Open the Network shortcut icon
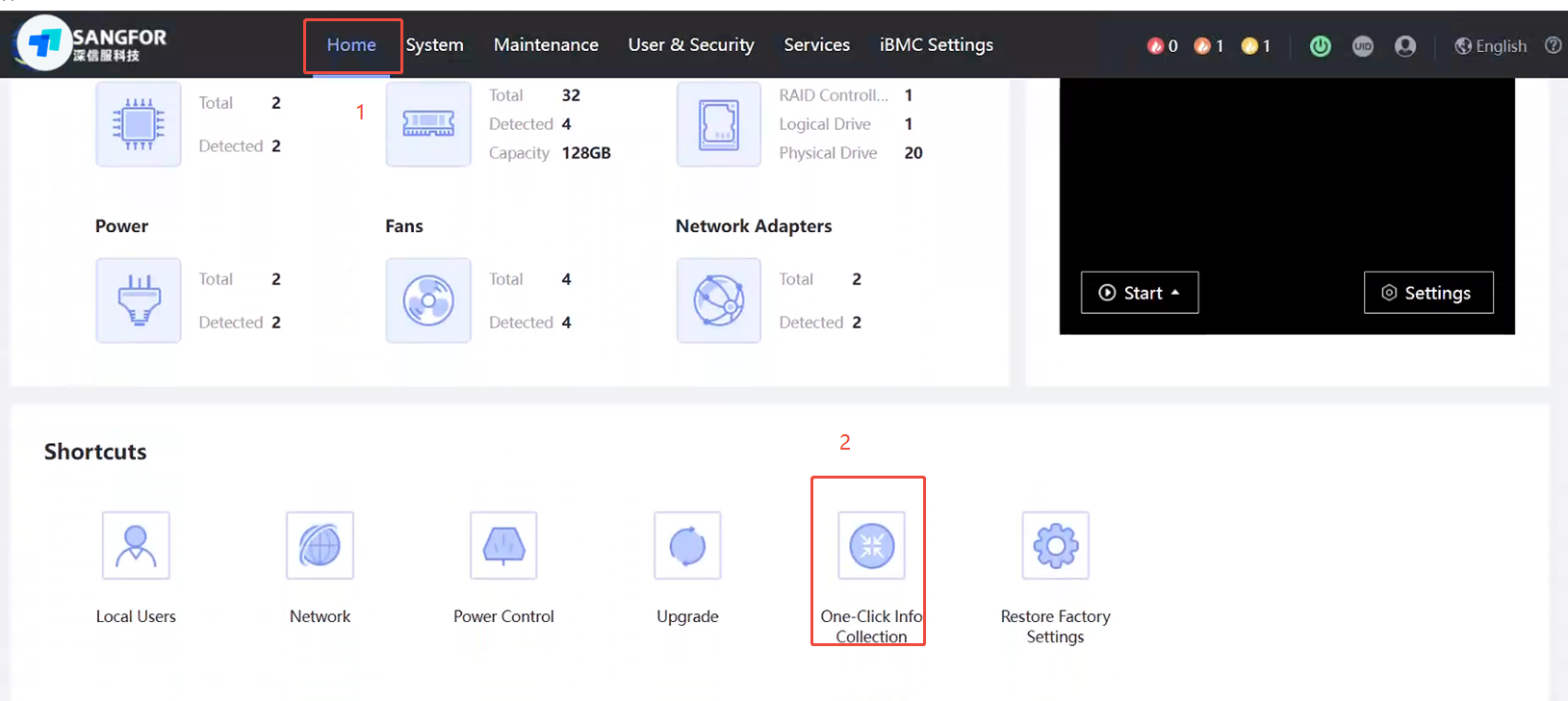 (320, 546)
